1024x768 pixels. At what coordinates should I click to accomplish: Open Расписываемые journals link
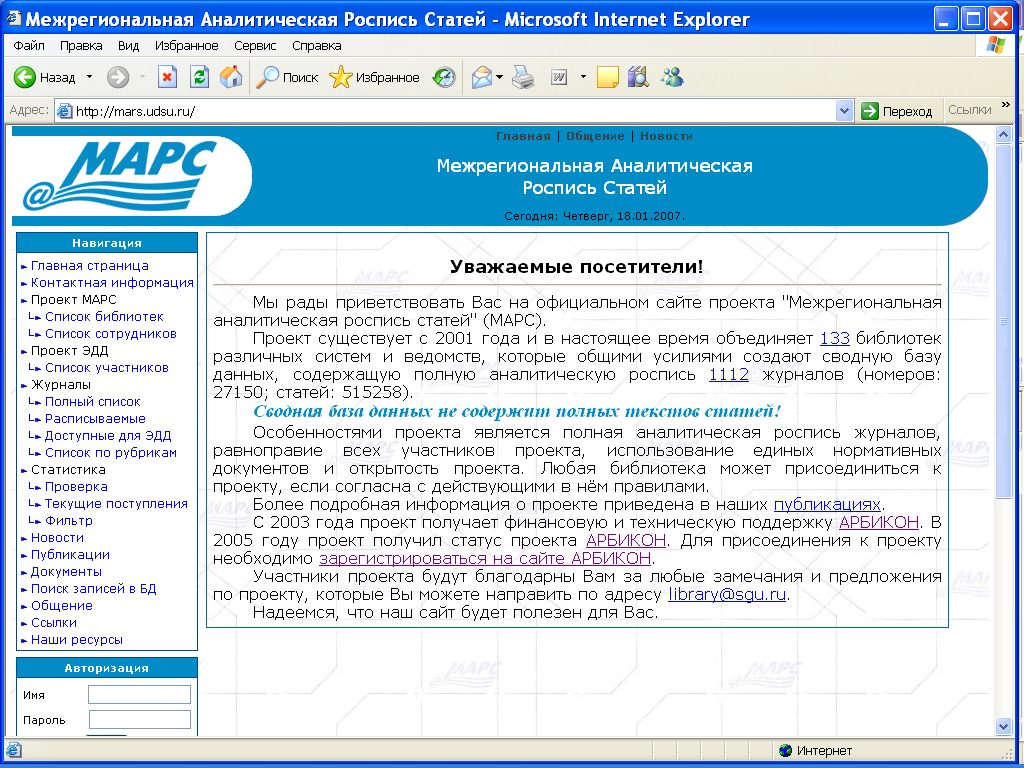point(95,419)
